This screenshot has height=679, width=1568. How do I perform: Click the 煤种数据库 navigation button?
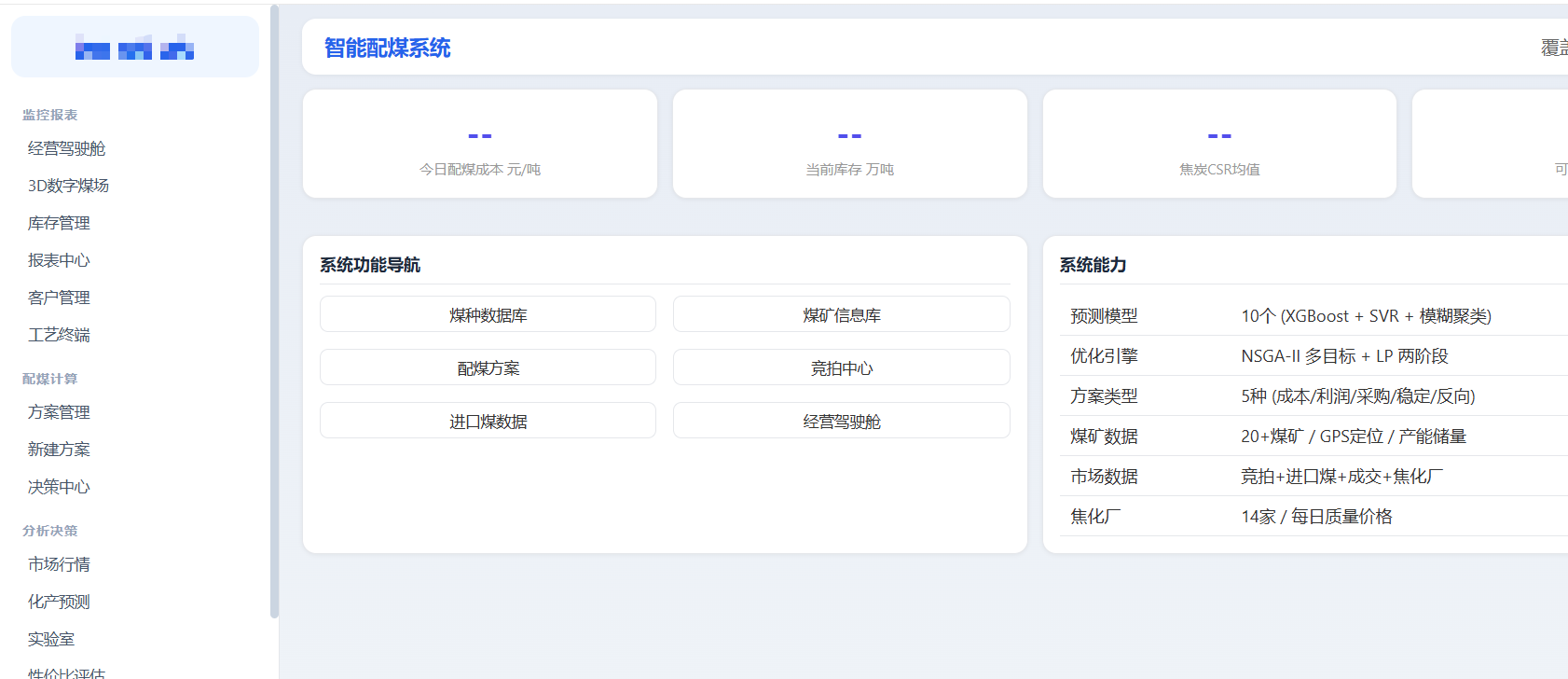[x=488, y=314]
